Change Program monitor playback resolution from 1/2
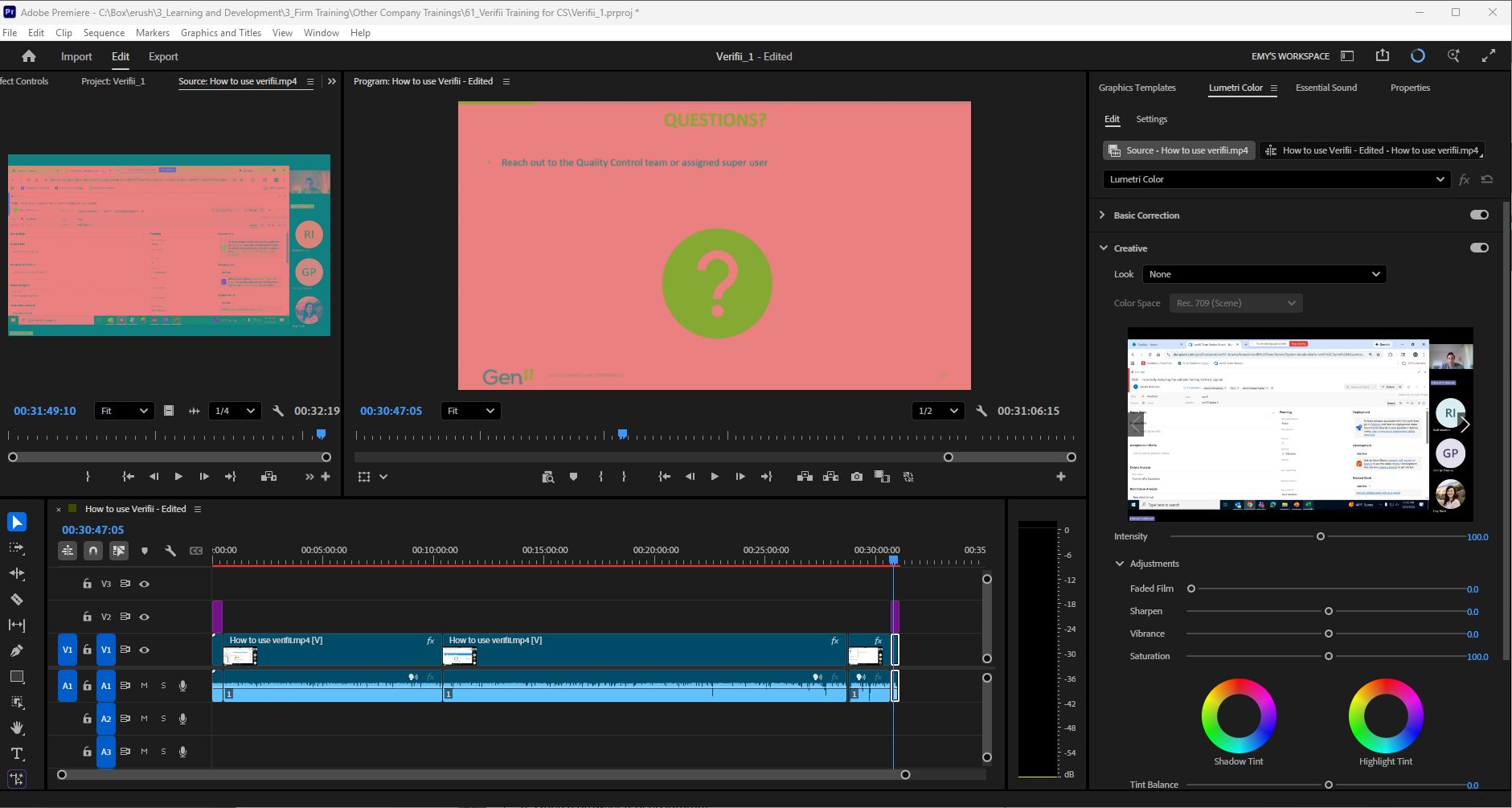Image resolution: width=1512 pixels, height=808 pixels. pyautogui.click(x=937, y=411)
